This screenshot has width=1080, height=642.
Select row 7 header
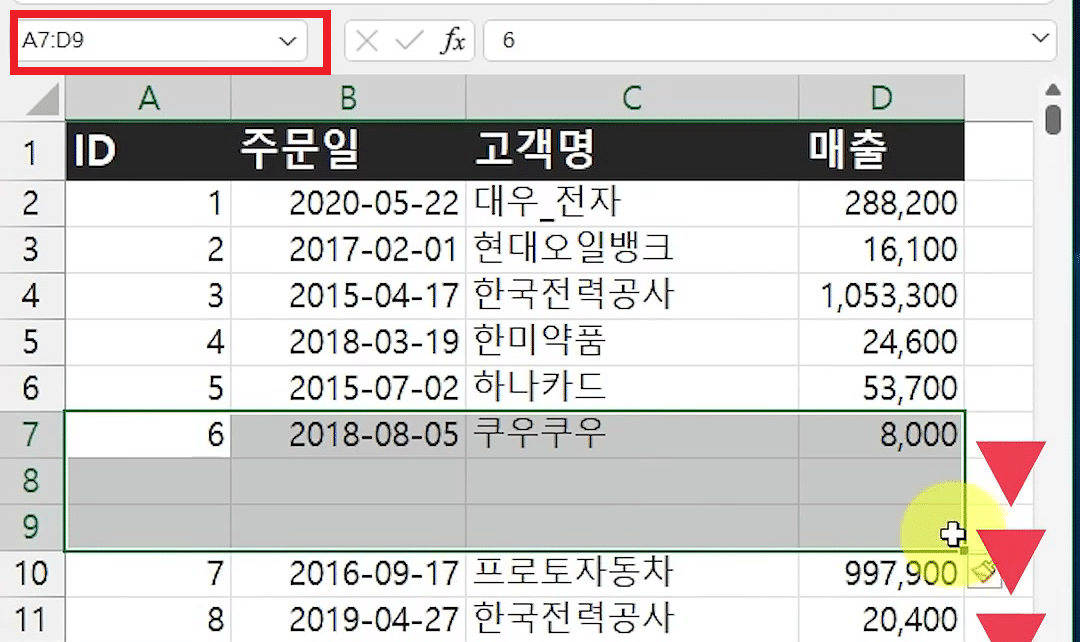[32, 435]
